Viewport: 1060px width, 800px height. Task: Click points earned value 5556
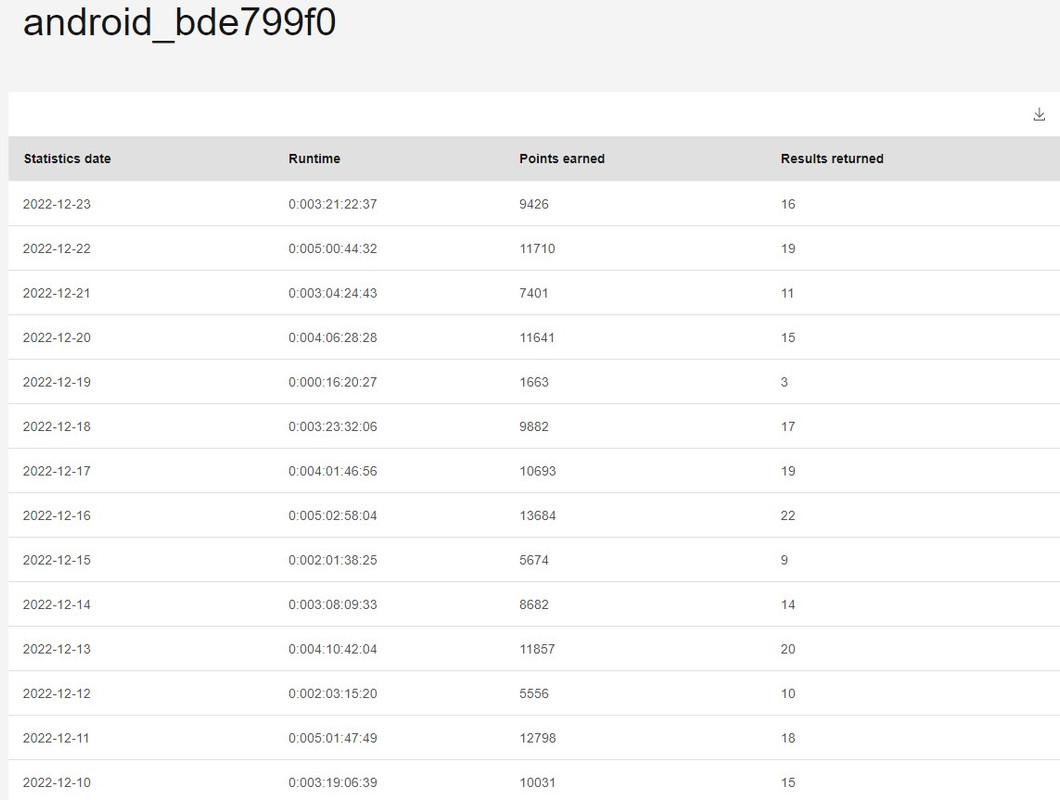(x=534, y=694)
